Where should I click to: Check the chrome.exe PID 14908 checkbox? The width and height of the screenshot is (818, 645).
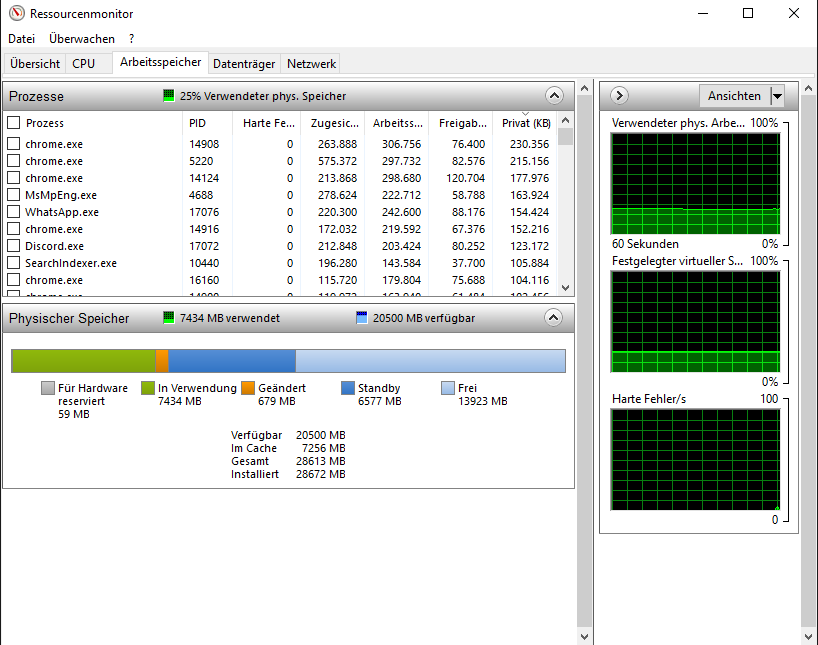pos(14,144)
